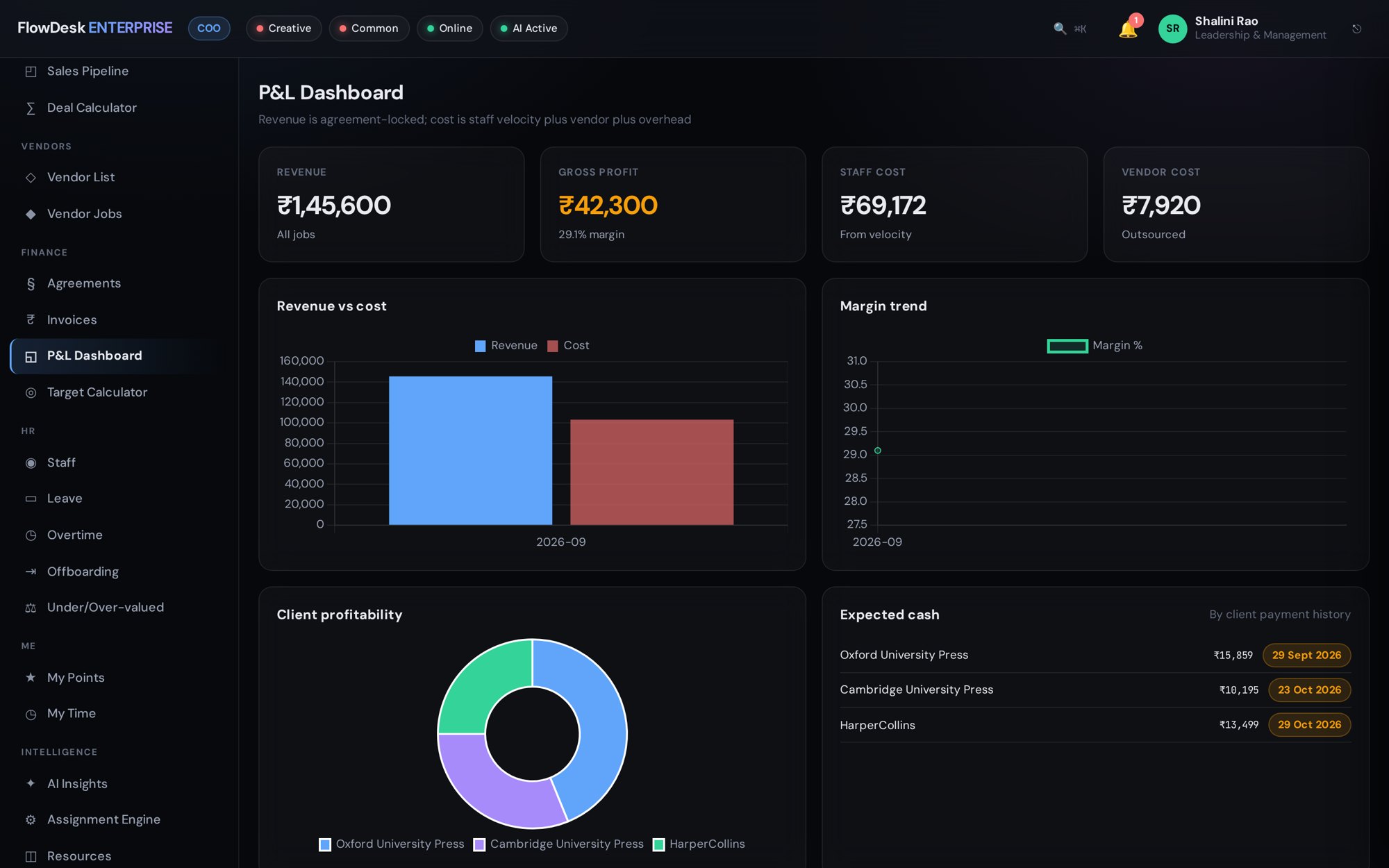Click the Under/Over-valued scales icon

point(31,608)
